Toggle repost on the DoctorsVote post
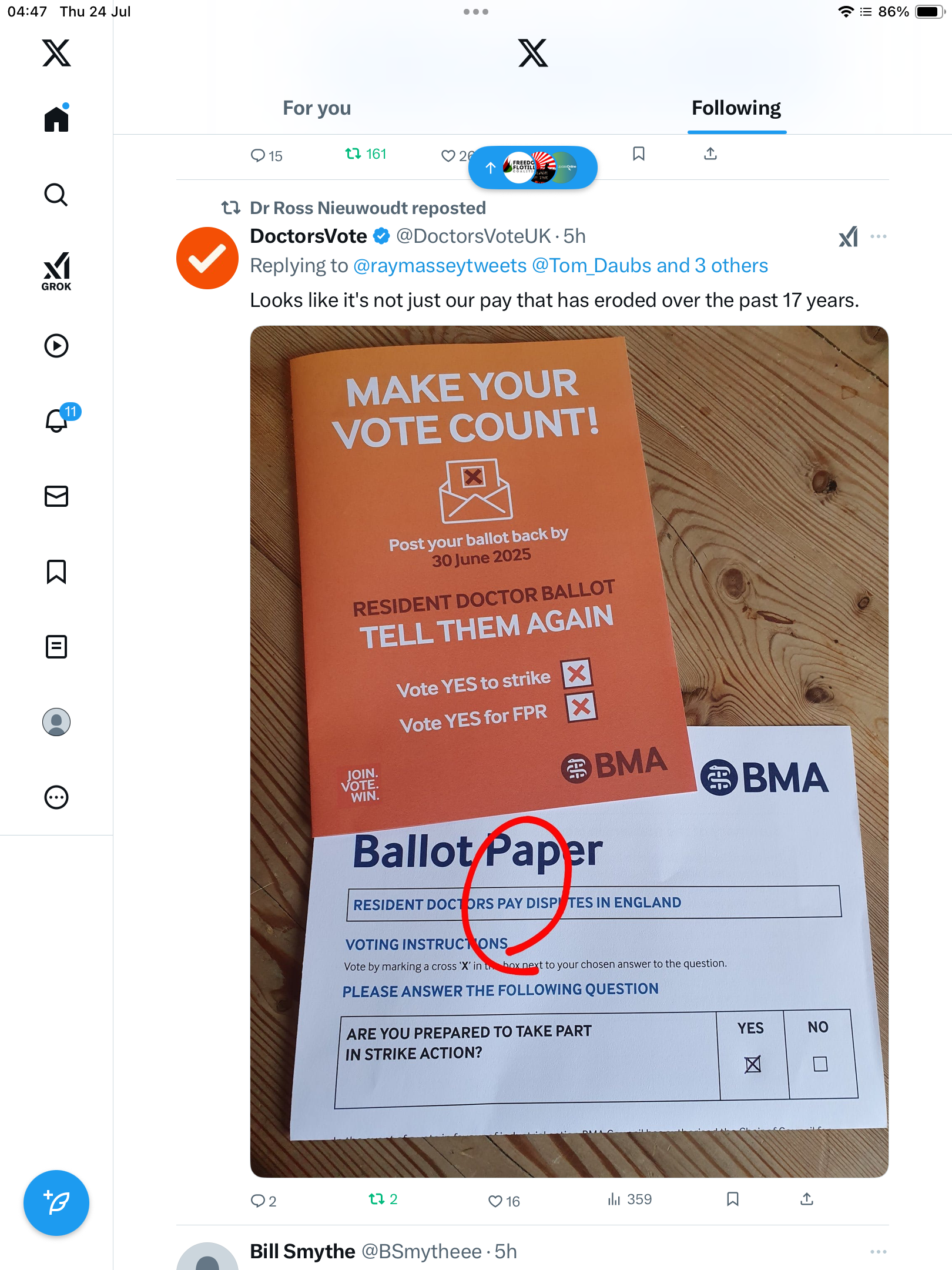The image size is (952, 1270). coord(383,1199)
